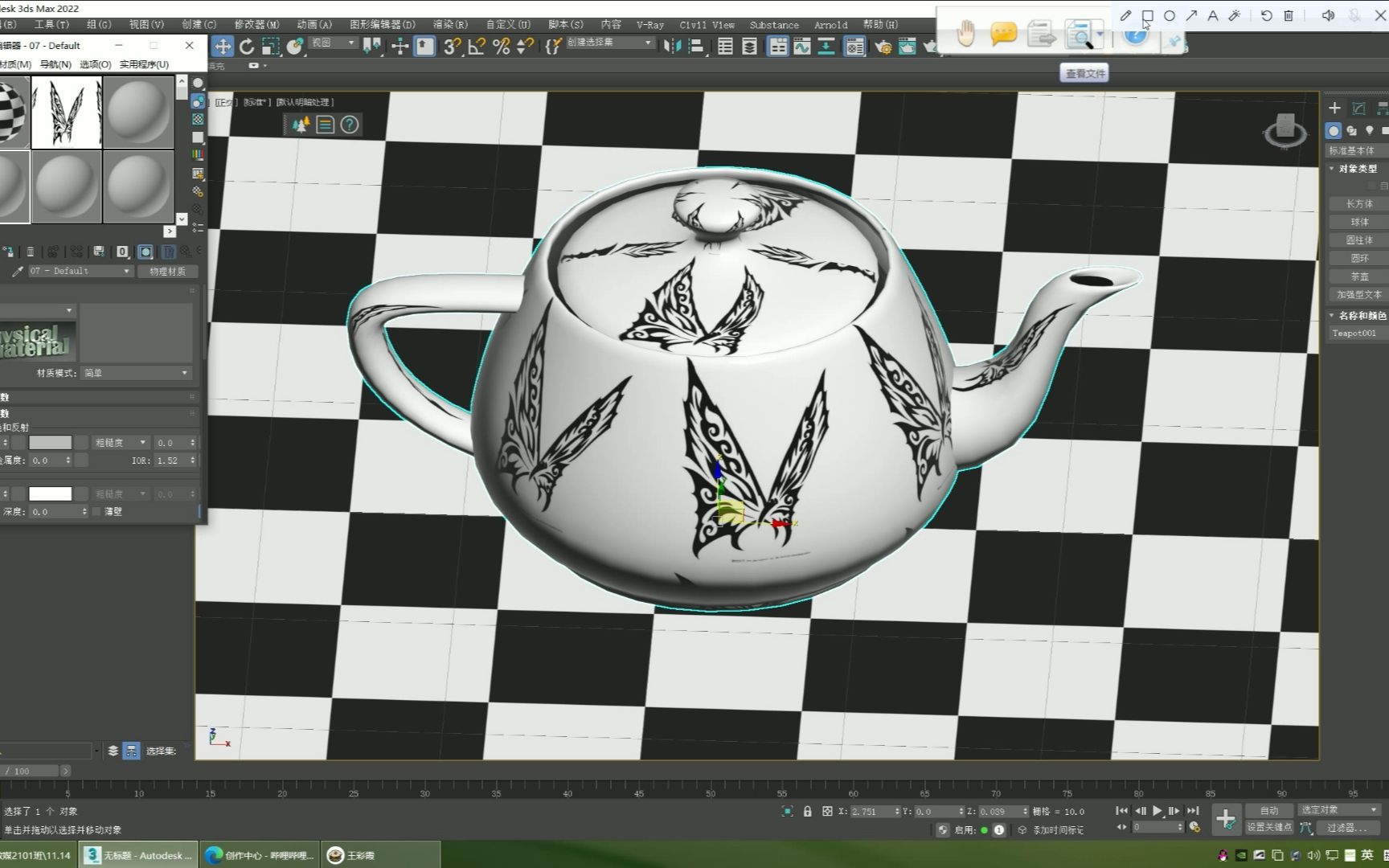This screenshot has width=1389, height=868.
Task: Play the animation
Action: coord(1157,811)
